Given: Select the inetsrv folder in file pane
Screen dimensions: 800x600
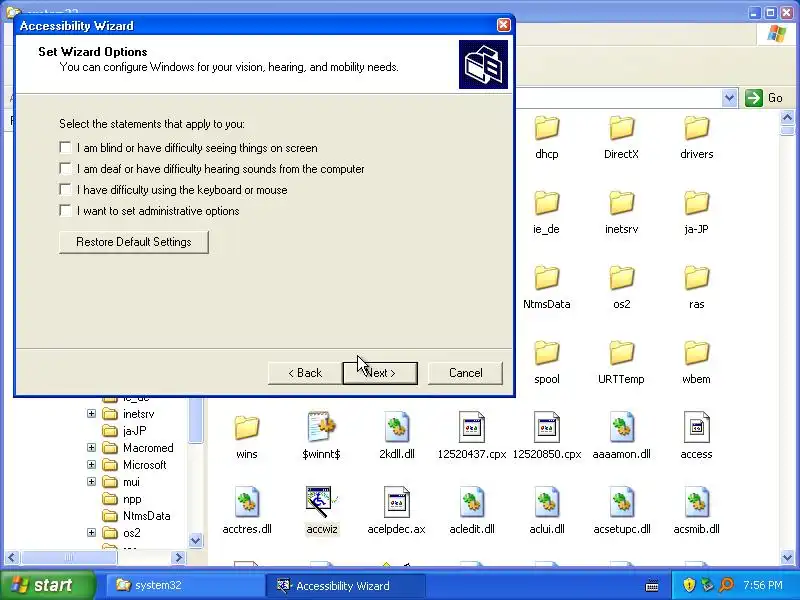Looking at the screenshot, I should (621, 203).
